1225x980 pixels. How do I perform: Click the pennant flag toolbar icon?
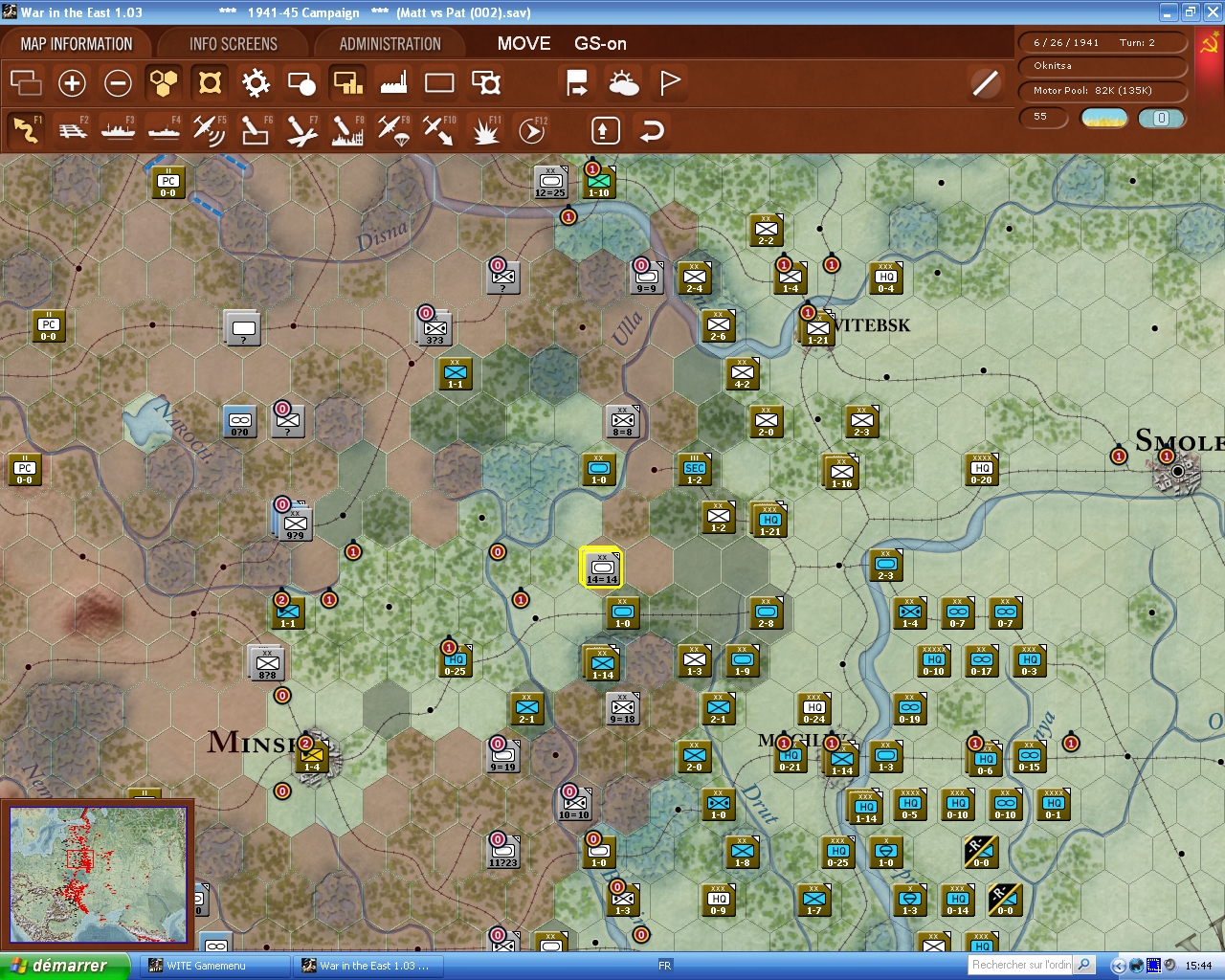[x=670, y=83]
